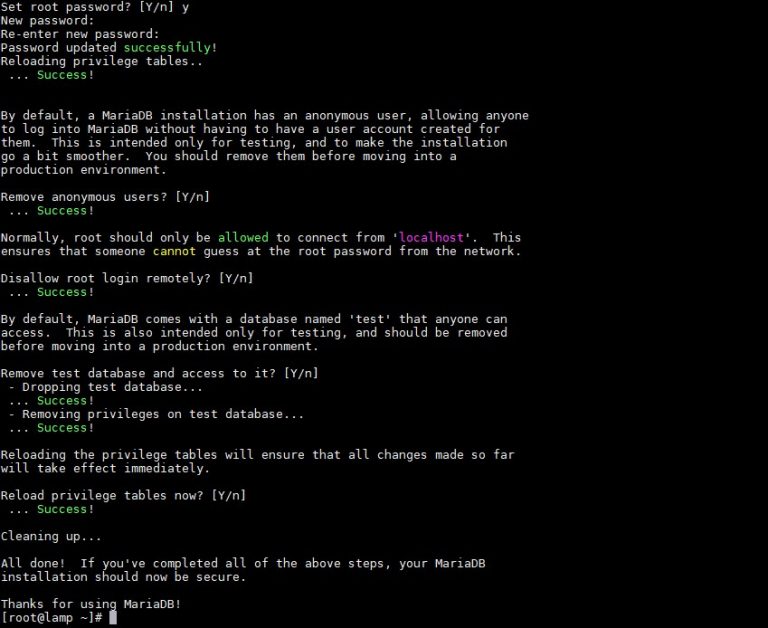Click the 'New password:' line
768x628 pixels.
click(x=47, y=21)
